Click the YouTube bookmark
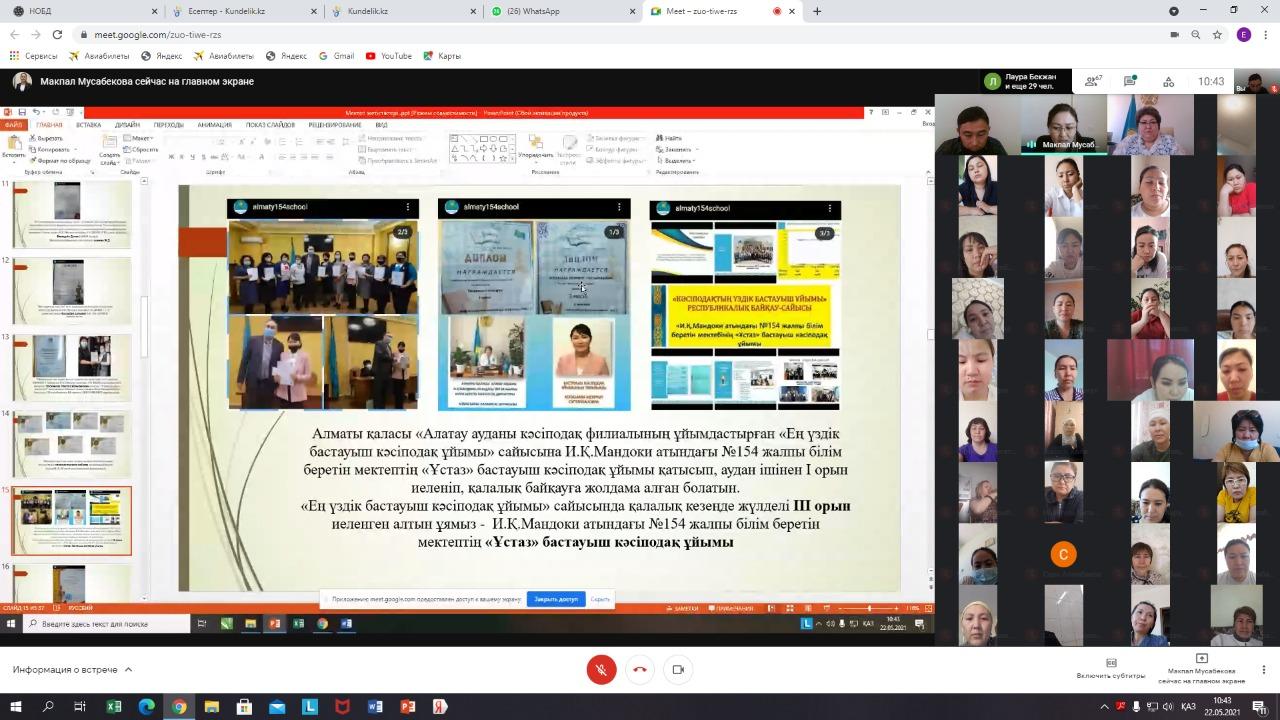The width and height of the screenshot is (1280, 720). pyautogui.click(x=389, y=56)
